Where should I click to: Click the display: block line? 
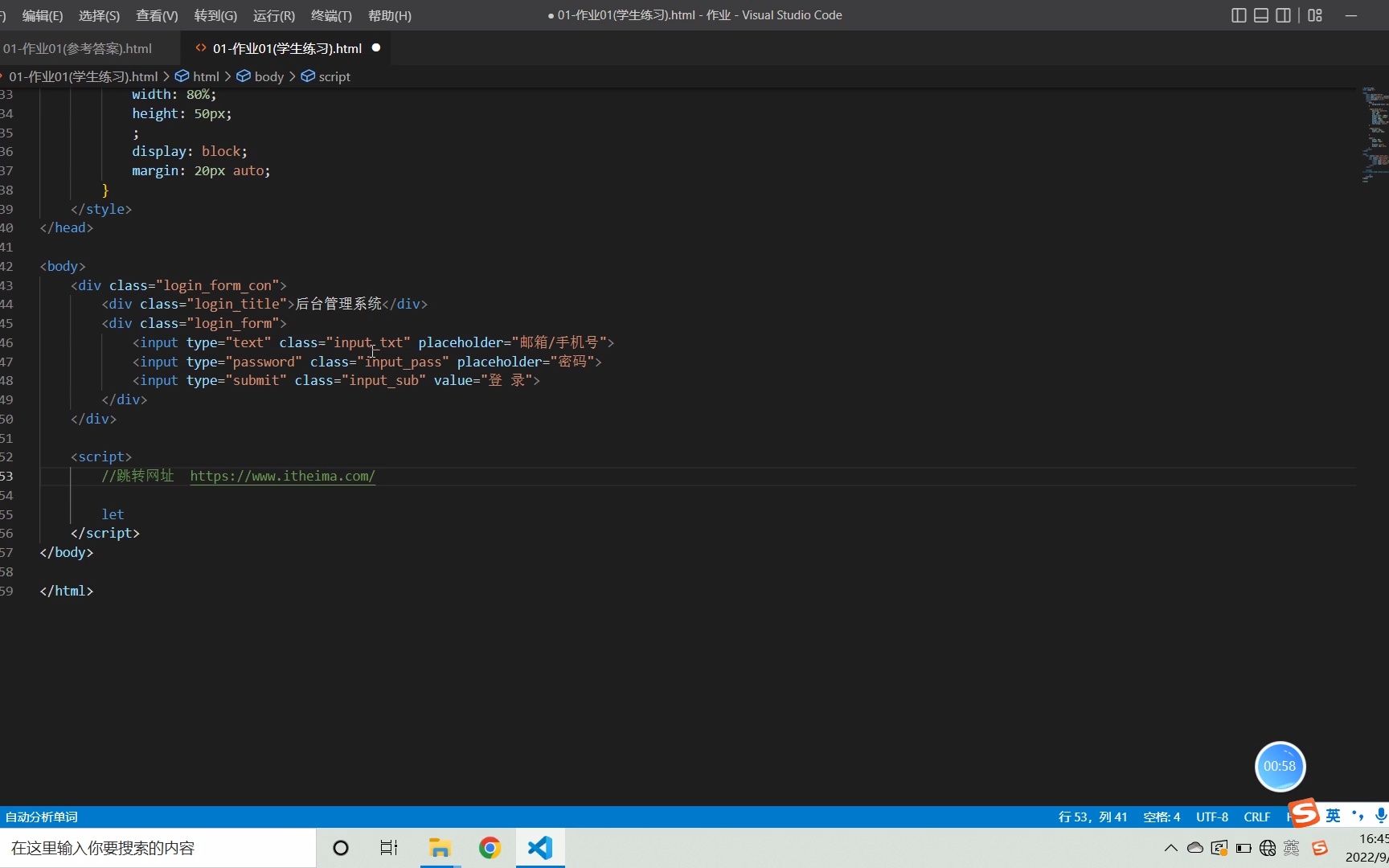(190, 151)
